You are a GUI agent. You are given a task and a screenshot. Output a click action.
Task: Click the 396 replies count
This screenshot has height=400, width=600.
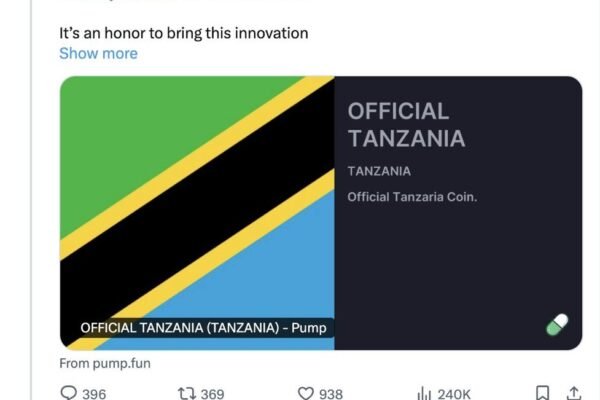pyautogui.click(x=94, y=394)
